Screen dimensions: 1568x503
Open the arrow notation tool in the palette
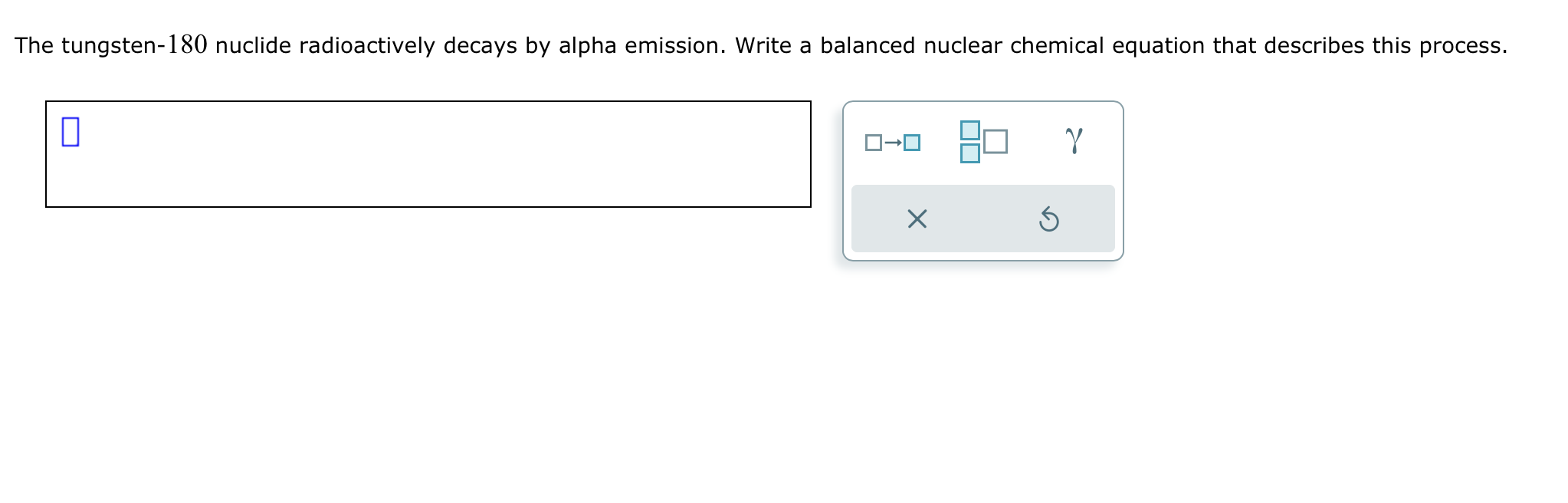pos(893,141)
